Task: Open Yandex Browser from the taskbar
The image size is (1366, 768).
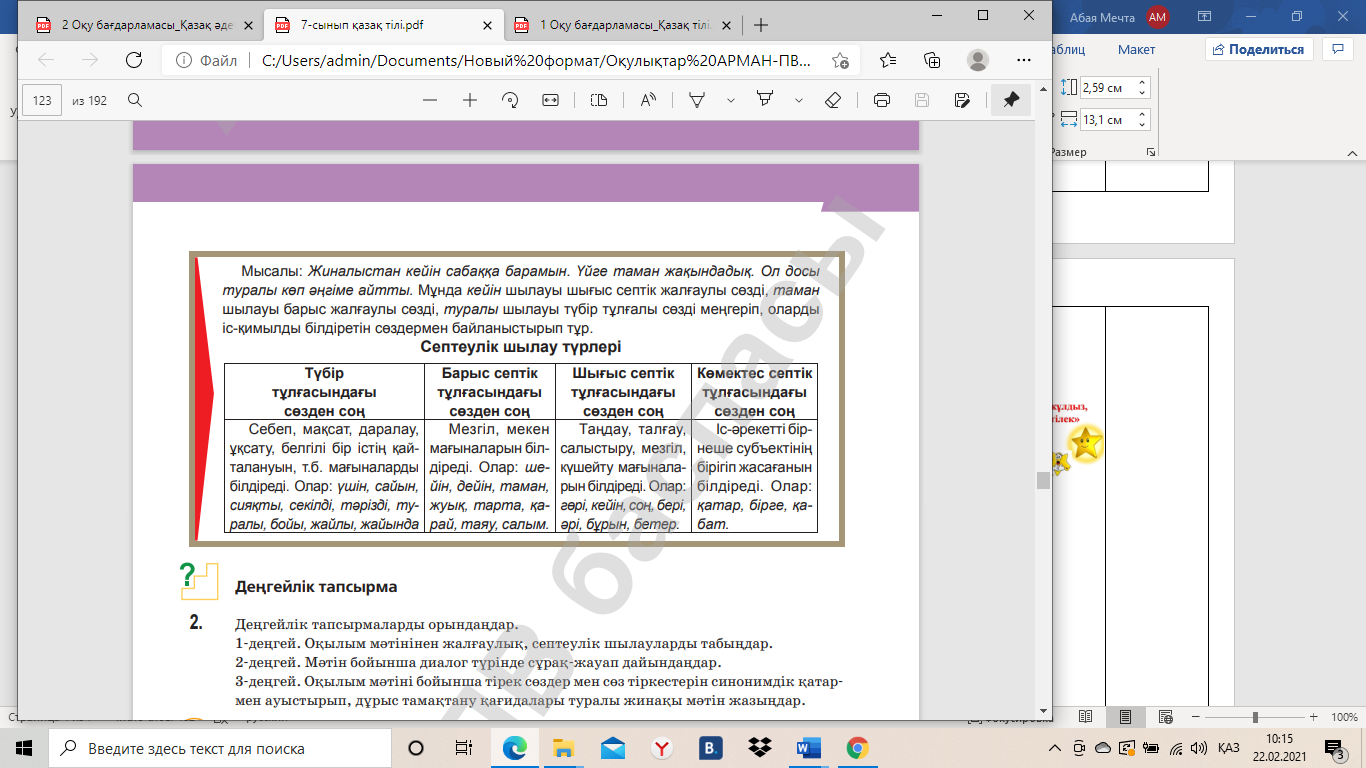Action: [x=662, y=748]
